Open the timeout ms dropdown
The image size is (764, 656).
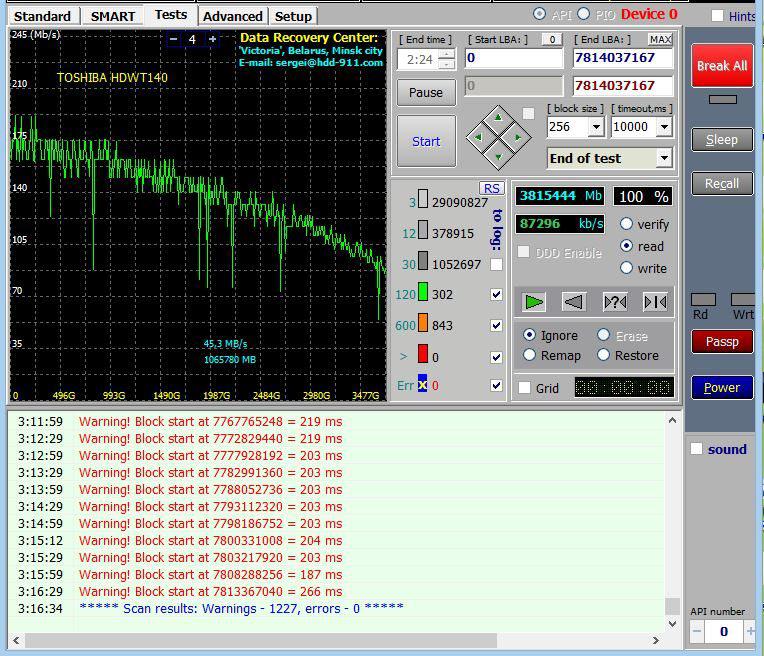point(664,127)
